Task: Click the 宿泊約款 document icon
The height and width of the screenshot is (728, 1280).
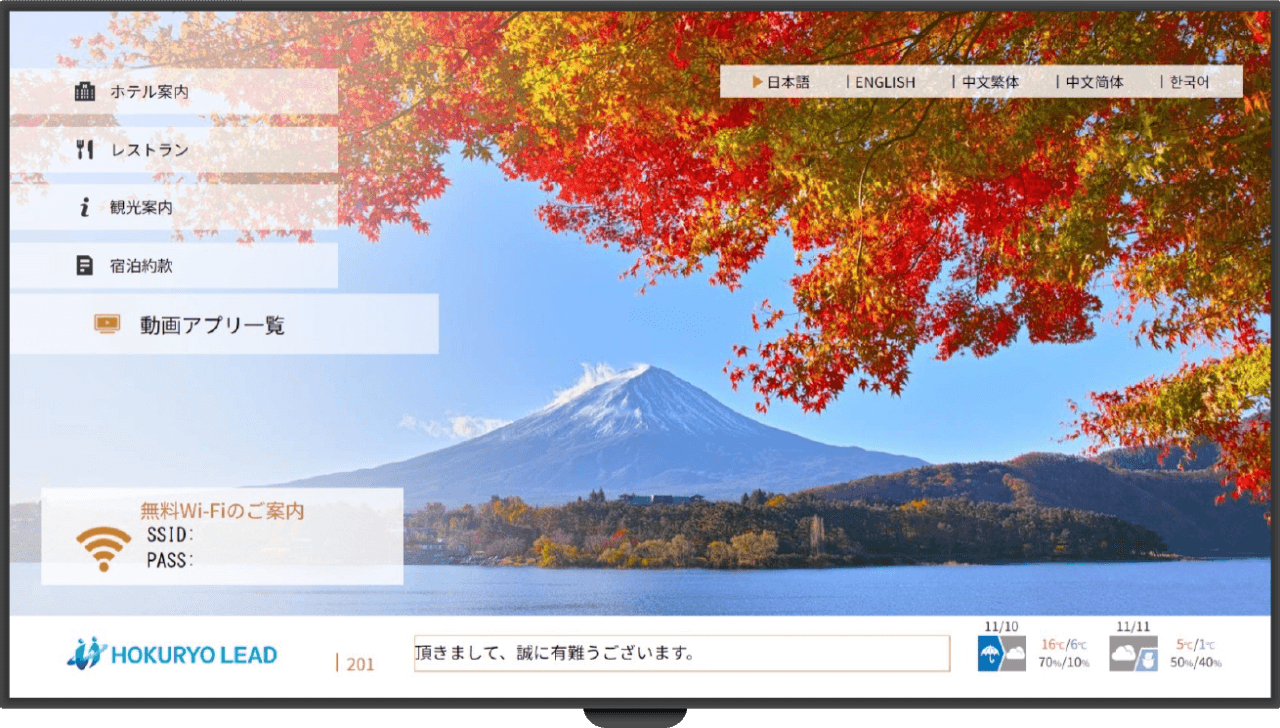Action: (85, 266)
